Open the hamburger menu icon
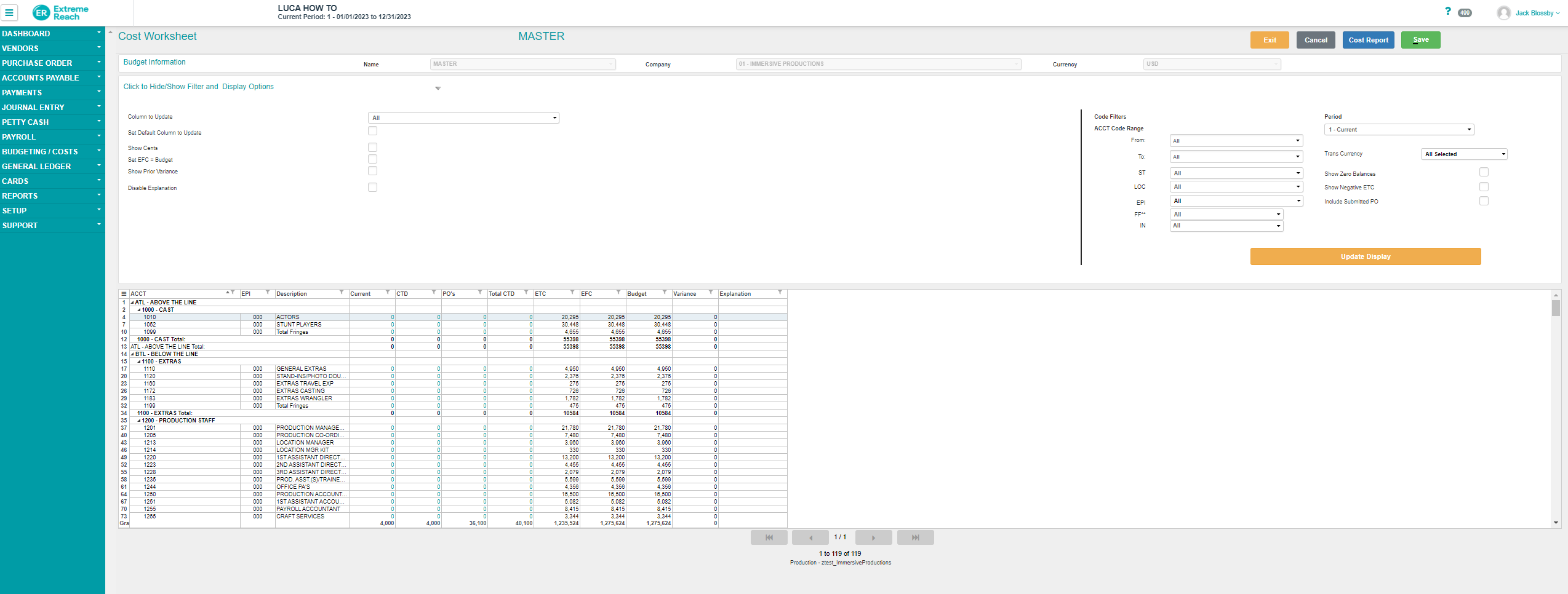1568x594 pixels. (9, 12)
